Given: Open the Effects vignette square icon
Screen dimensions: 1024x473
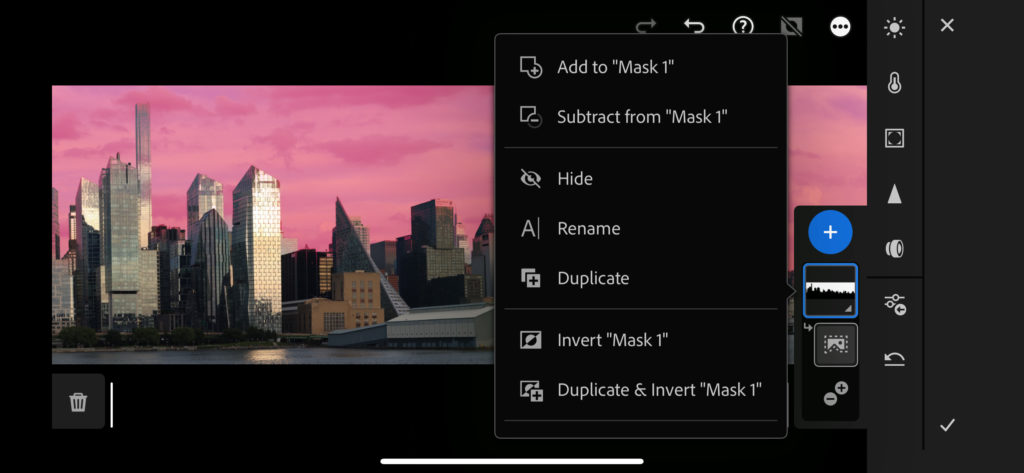Looking at the screenshot, I should point(895,139).
